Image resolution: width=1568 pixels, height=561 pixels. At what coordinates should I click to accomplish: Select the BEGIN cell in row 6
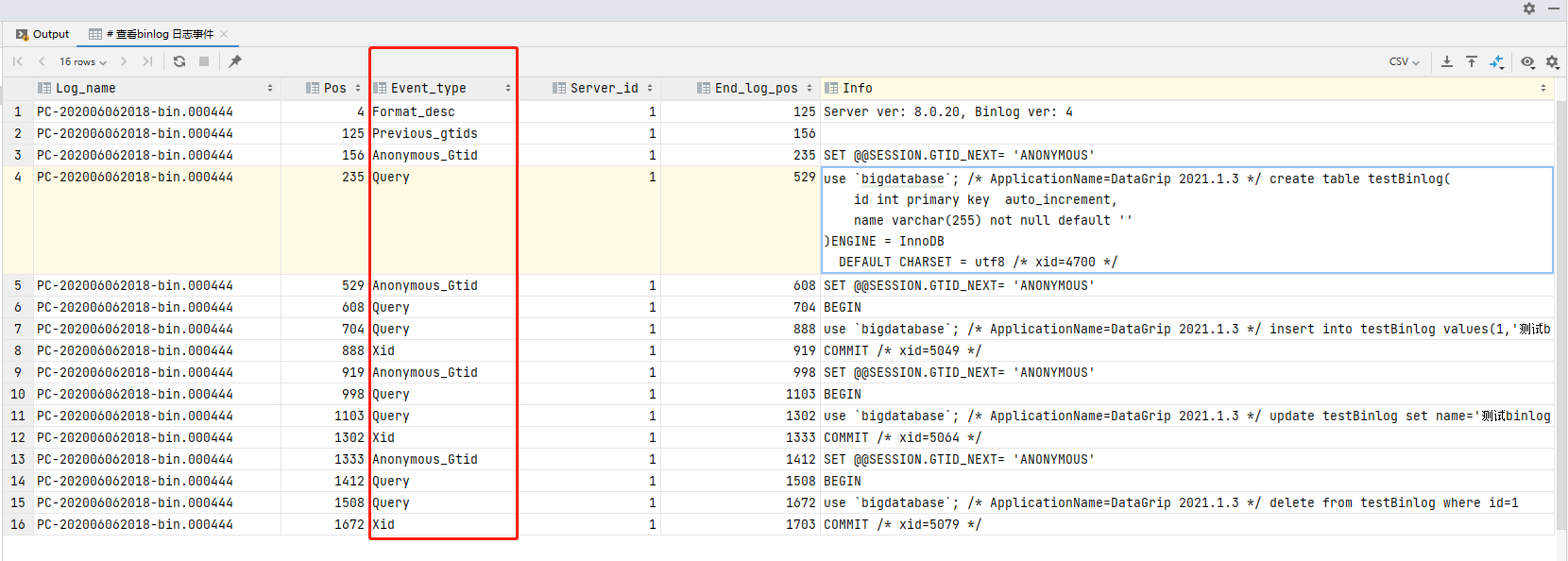pos(1186,307)
